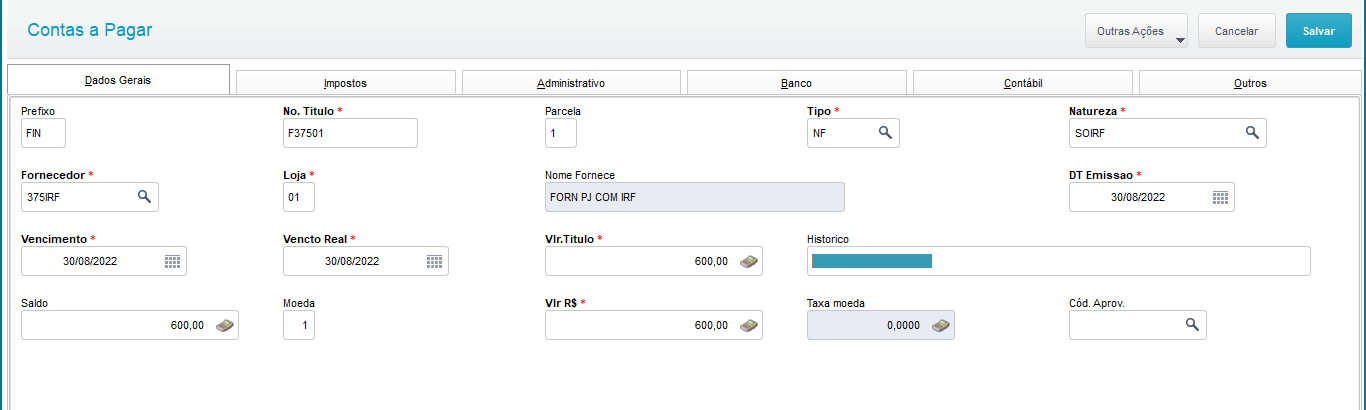Click the Cancelar button
The width and height of the screenshot is (1366, 410).
click(x=1236, y=31)
